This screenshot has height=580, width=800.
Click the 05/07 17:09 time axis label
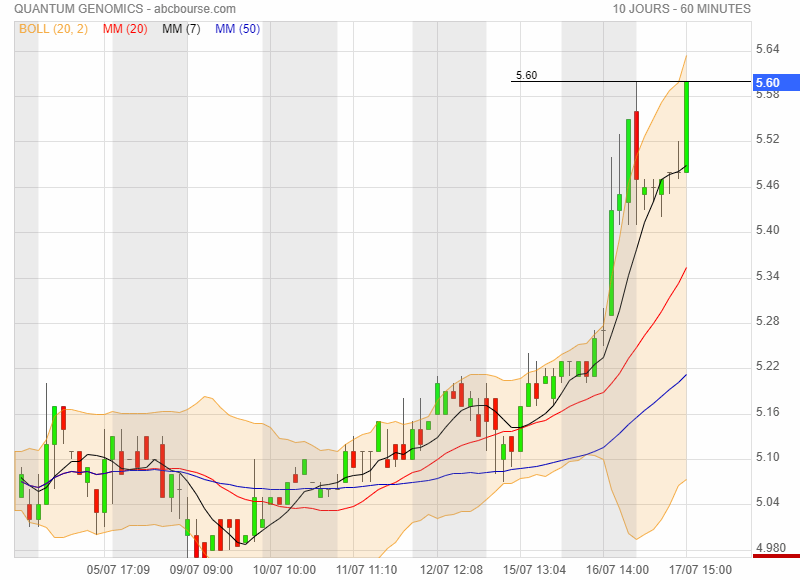(x=118, y=570)
